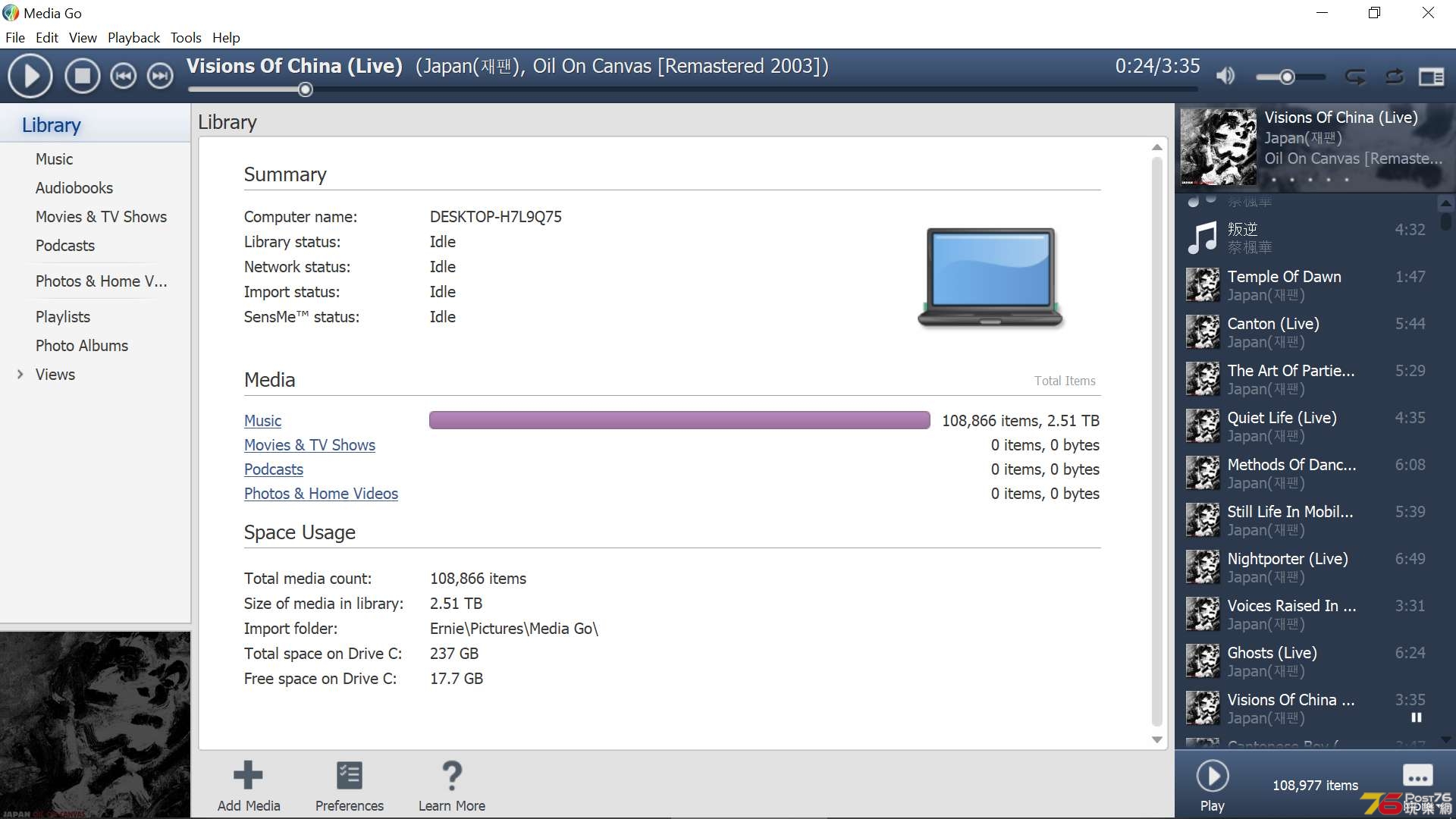Open the File menu
The image size is (1456, 819).
(x=15, y=38)
